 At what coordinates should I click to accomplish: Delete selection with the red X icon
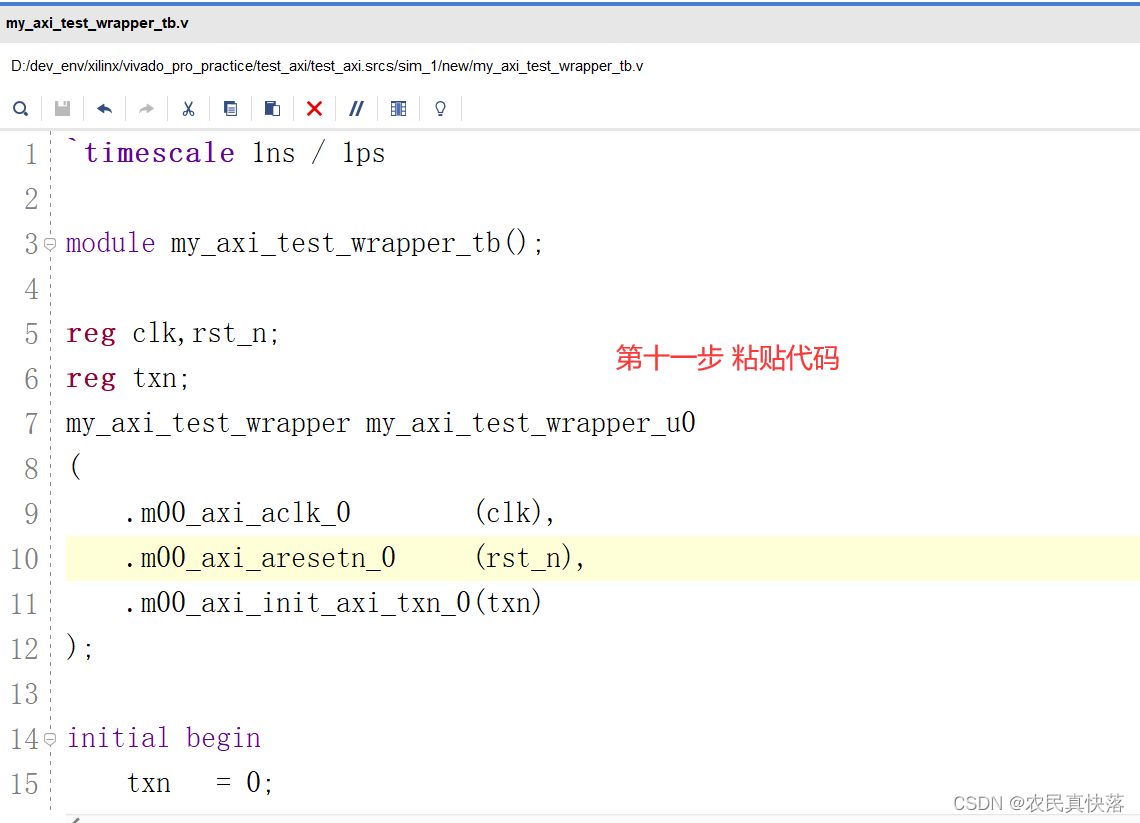pos(314,109)
